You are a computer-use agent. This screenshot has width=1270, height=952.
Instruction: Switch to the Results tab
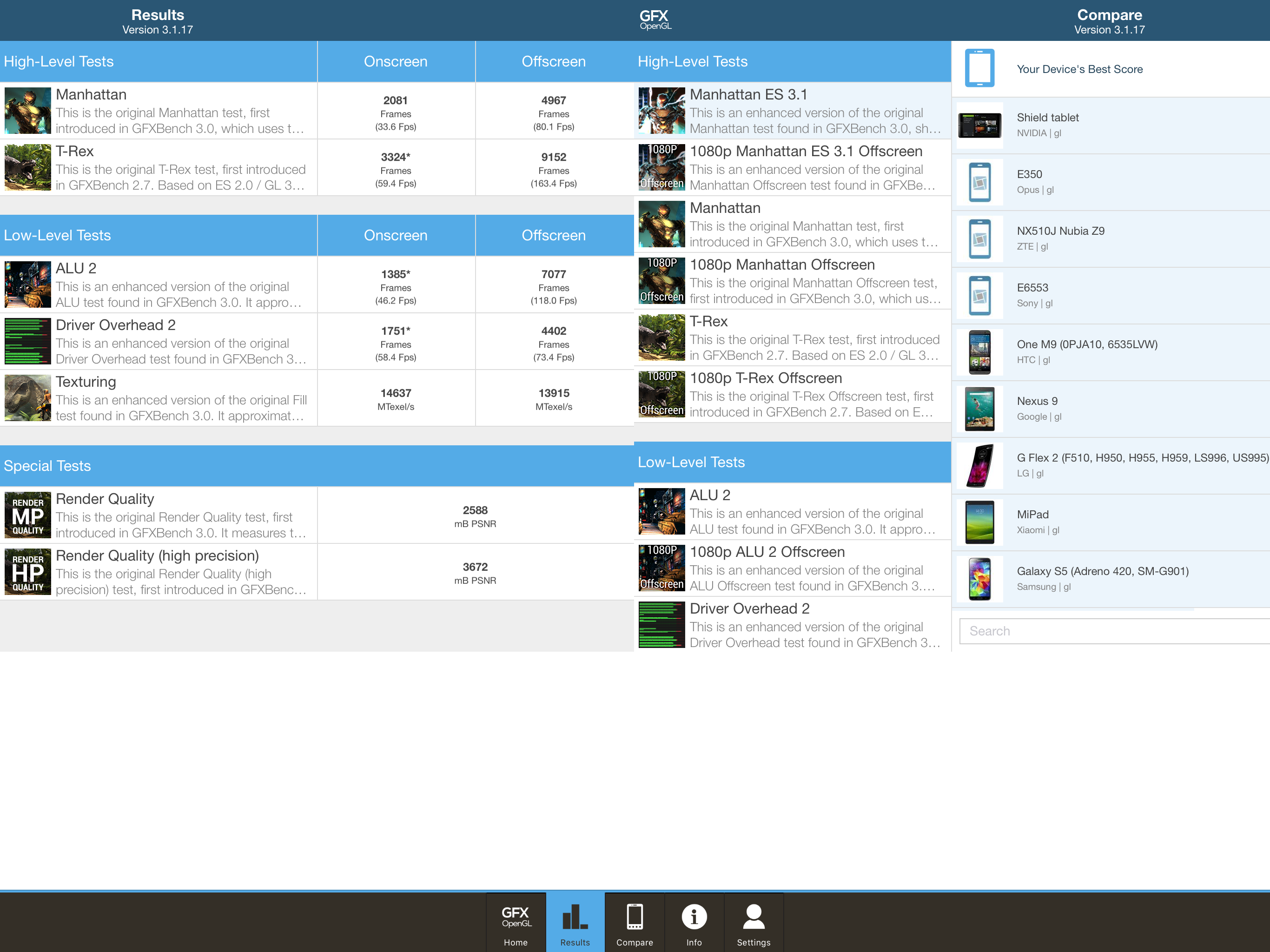pyautogui.click(x=575, y=922)
